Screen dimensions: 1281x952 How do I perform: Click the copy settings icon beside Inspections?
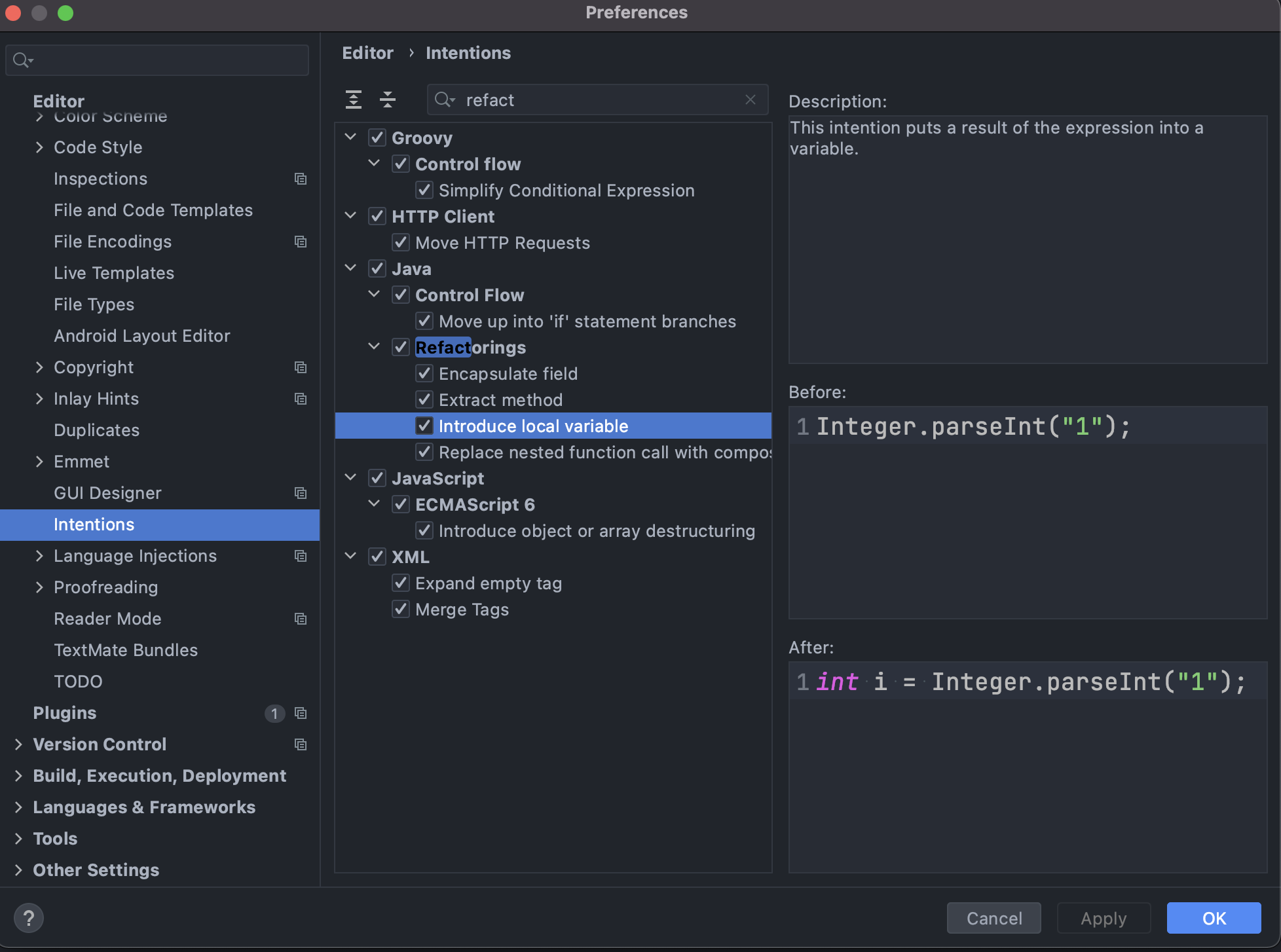click(301, 179)
